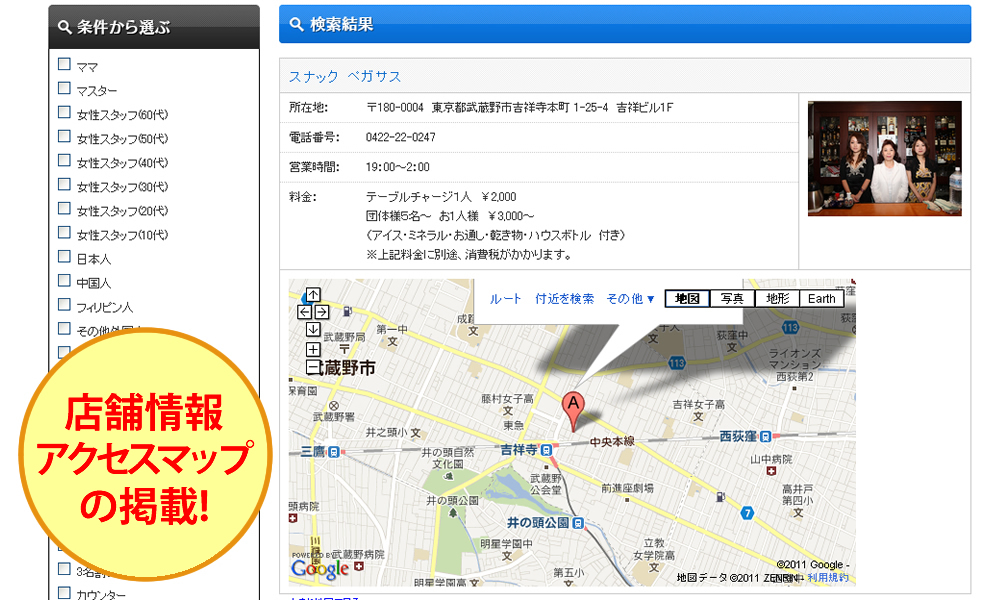Pan the map right with the right arrow

(x=322, y=312)
